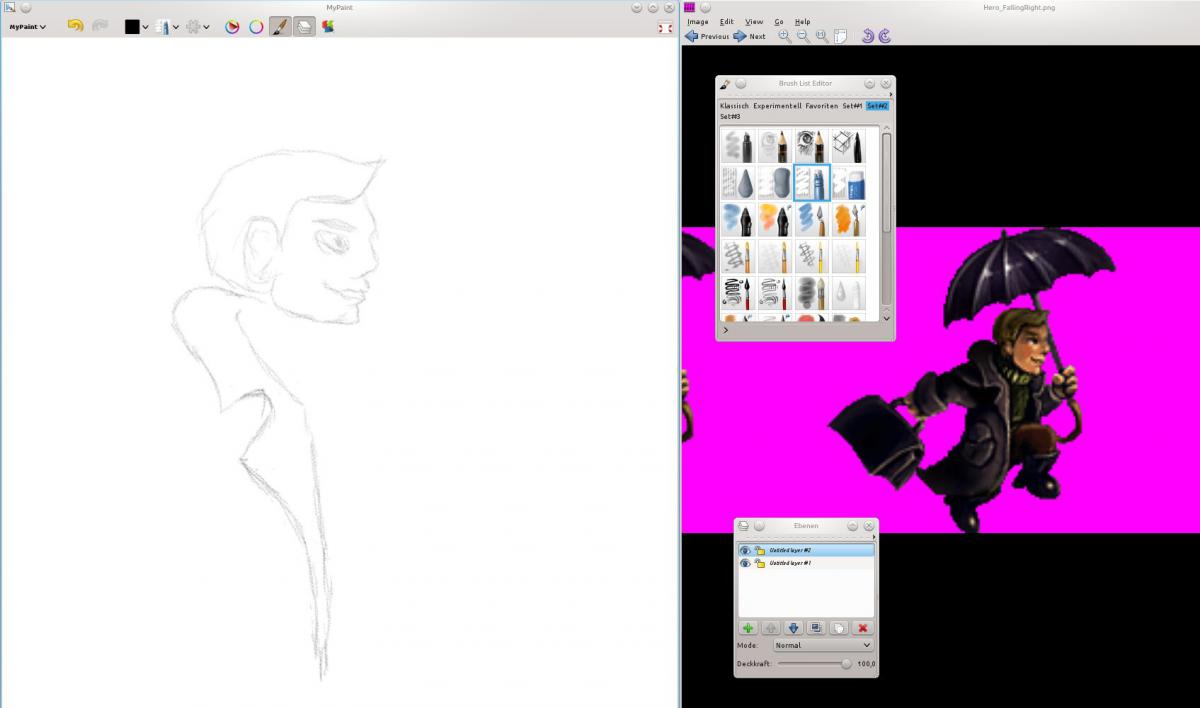Click the undo arrow in MyPaint toolbar
This screenshot has width=1200, height=708.
click(x=75, y=26)
